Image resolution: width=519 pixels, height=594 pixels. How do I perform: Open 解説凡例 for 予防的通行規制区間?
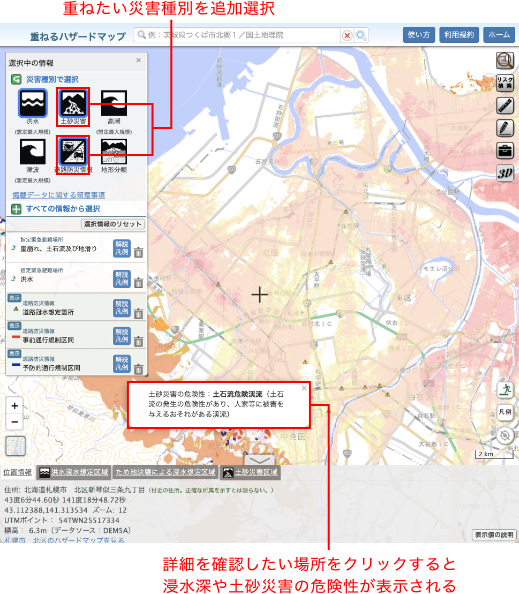pyautogui.click(x=122, y=364)
